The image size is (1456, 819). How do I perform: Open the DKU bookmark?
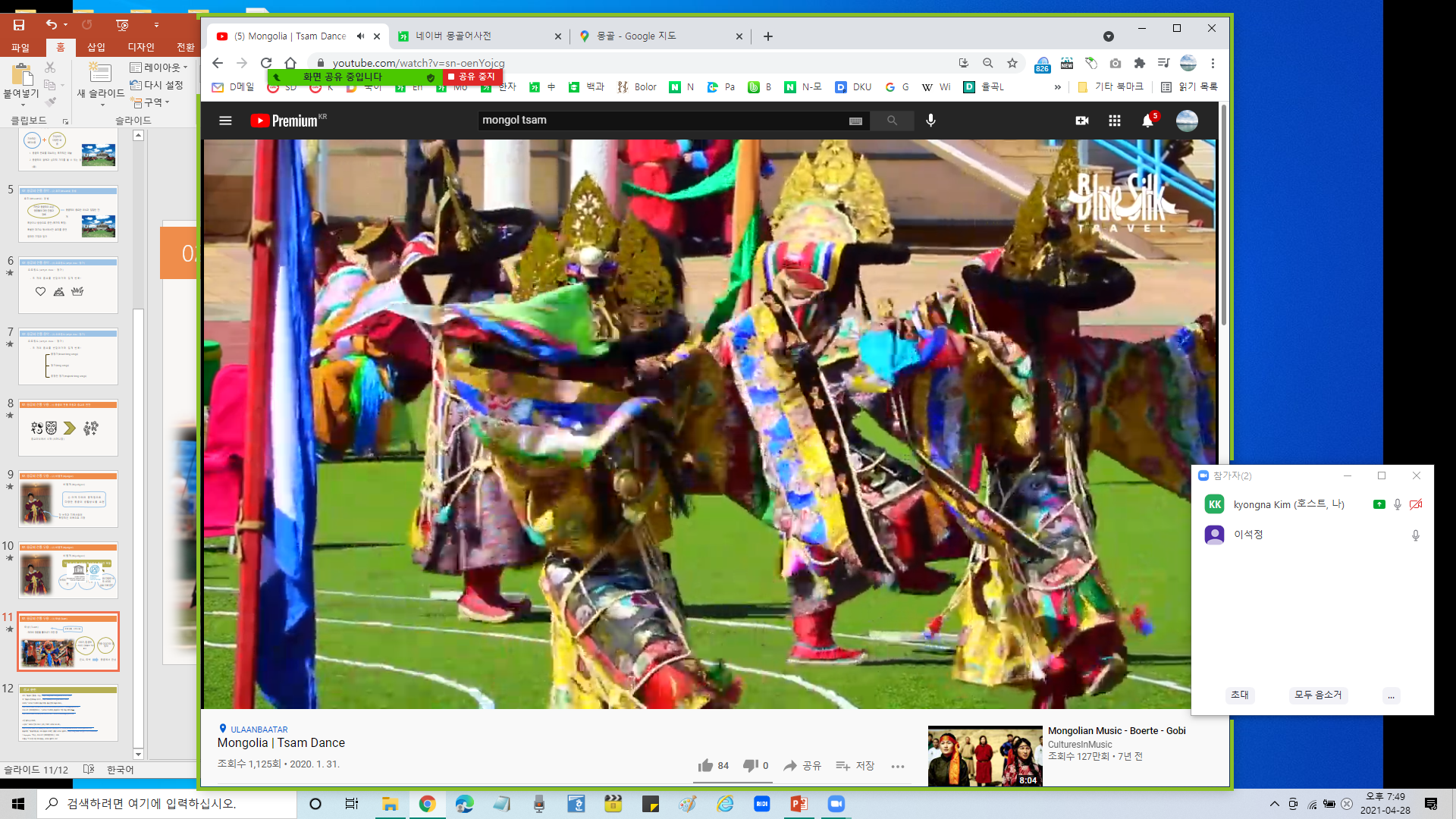tap(853, 87)
